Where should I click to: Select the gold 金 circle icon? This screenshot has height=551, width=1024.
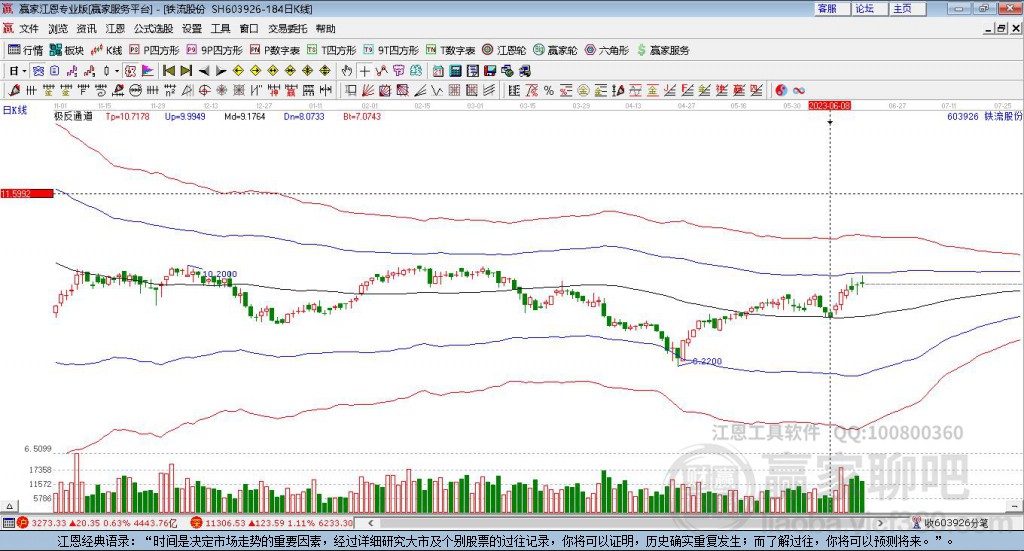[x=583, y=90]
